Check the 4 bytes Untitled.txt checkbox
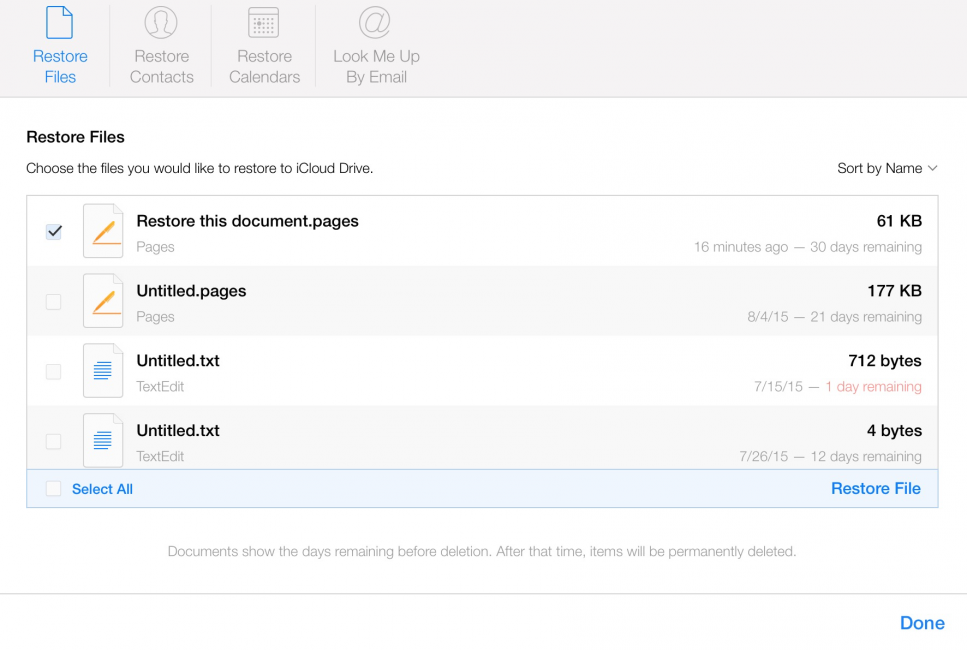Screen dimensions: 967x650 [54, 441]
